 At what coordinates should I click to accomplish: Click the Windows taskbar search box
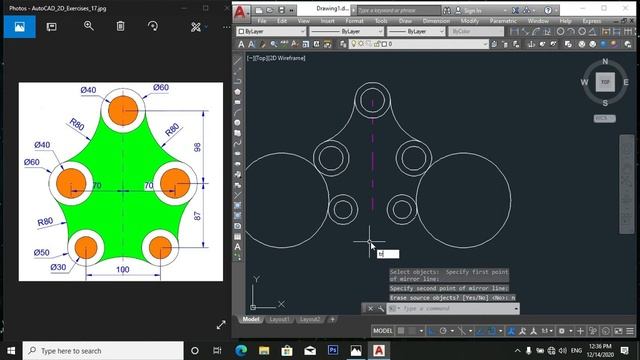pyautogui.click(x=102, y=351)
